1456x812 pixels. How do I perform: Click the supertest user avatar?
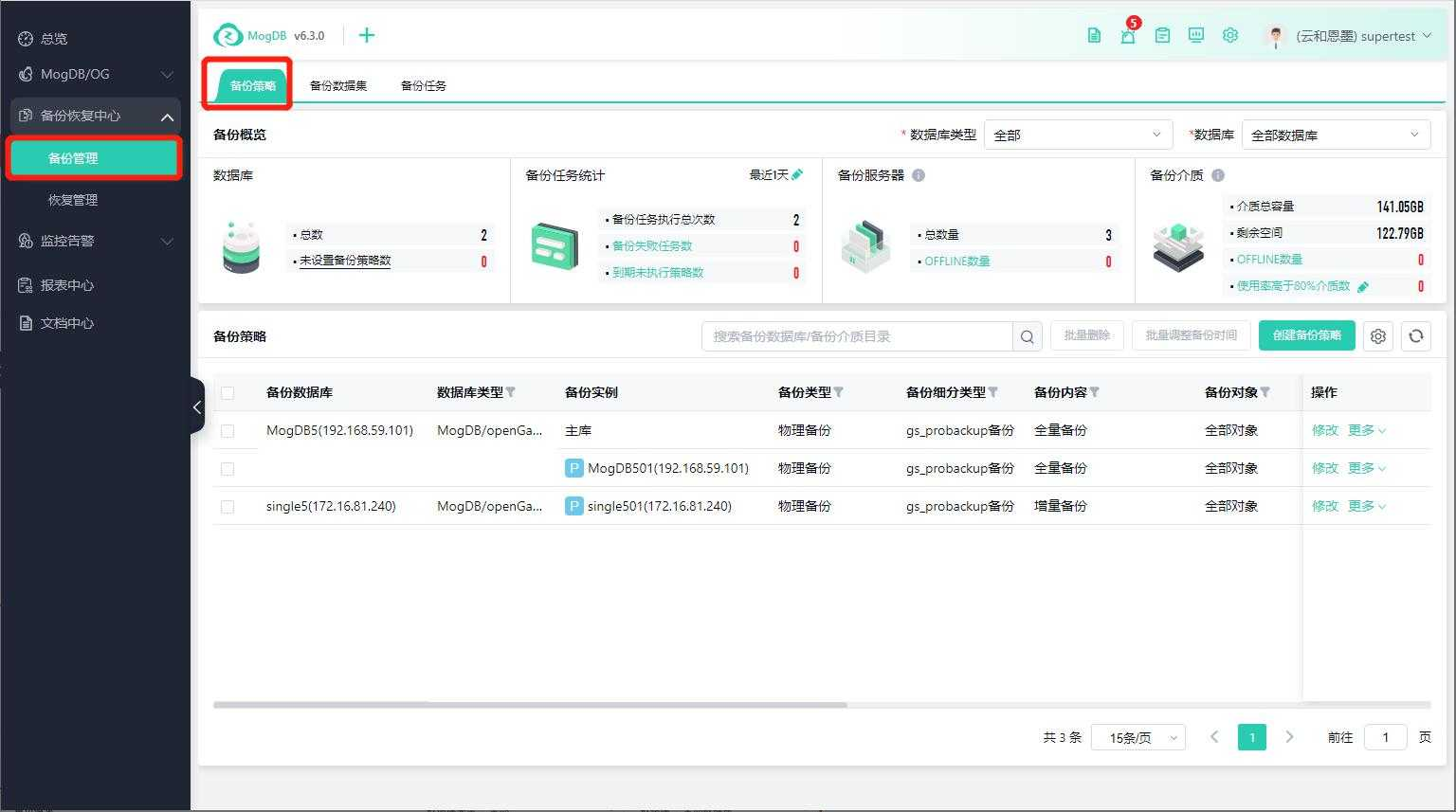point(1276,36)
